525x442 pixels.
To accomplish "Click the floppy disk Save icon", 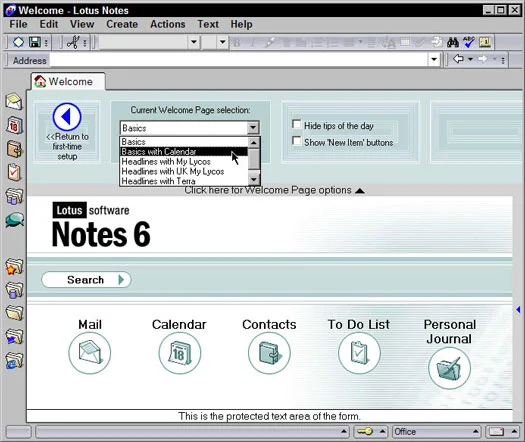I will [35, 42].
